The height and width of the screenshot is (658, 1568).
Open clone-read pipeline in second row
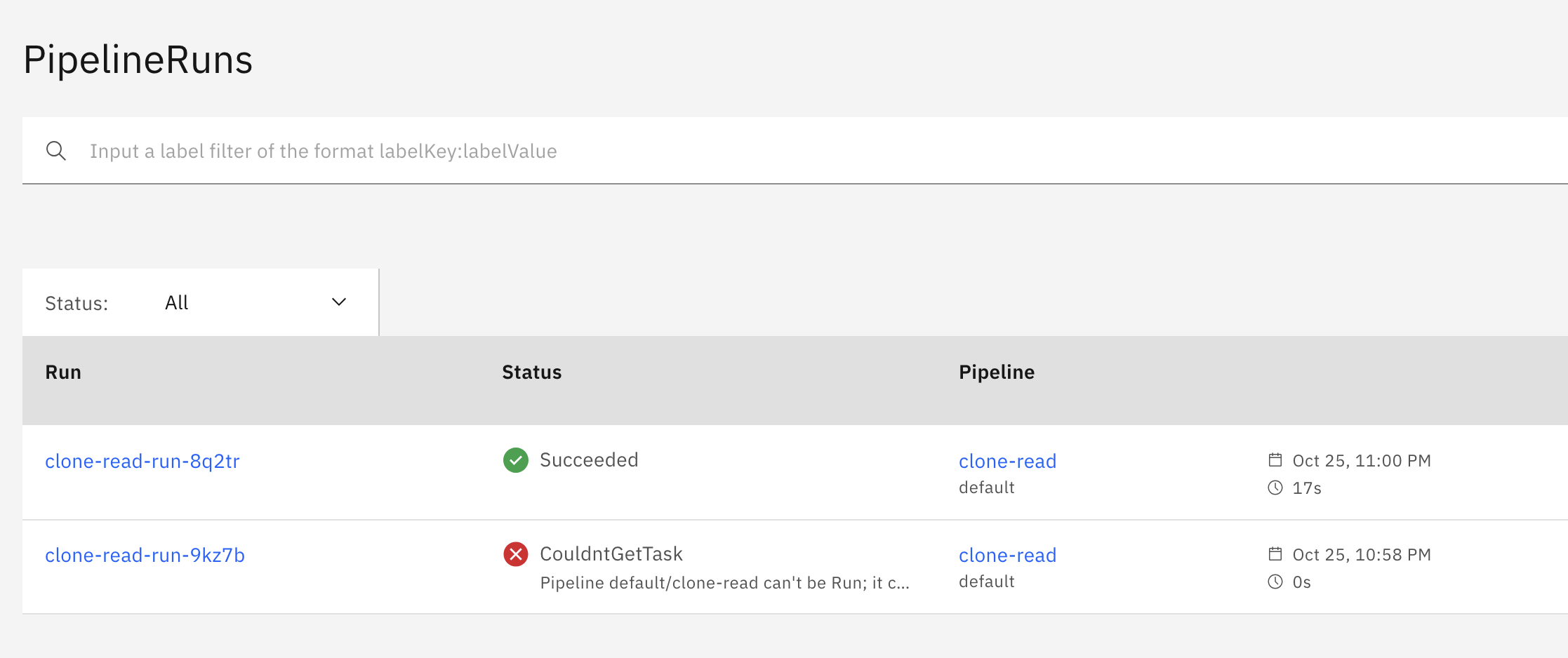point(1007,556)
